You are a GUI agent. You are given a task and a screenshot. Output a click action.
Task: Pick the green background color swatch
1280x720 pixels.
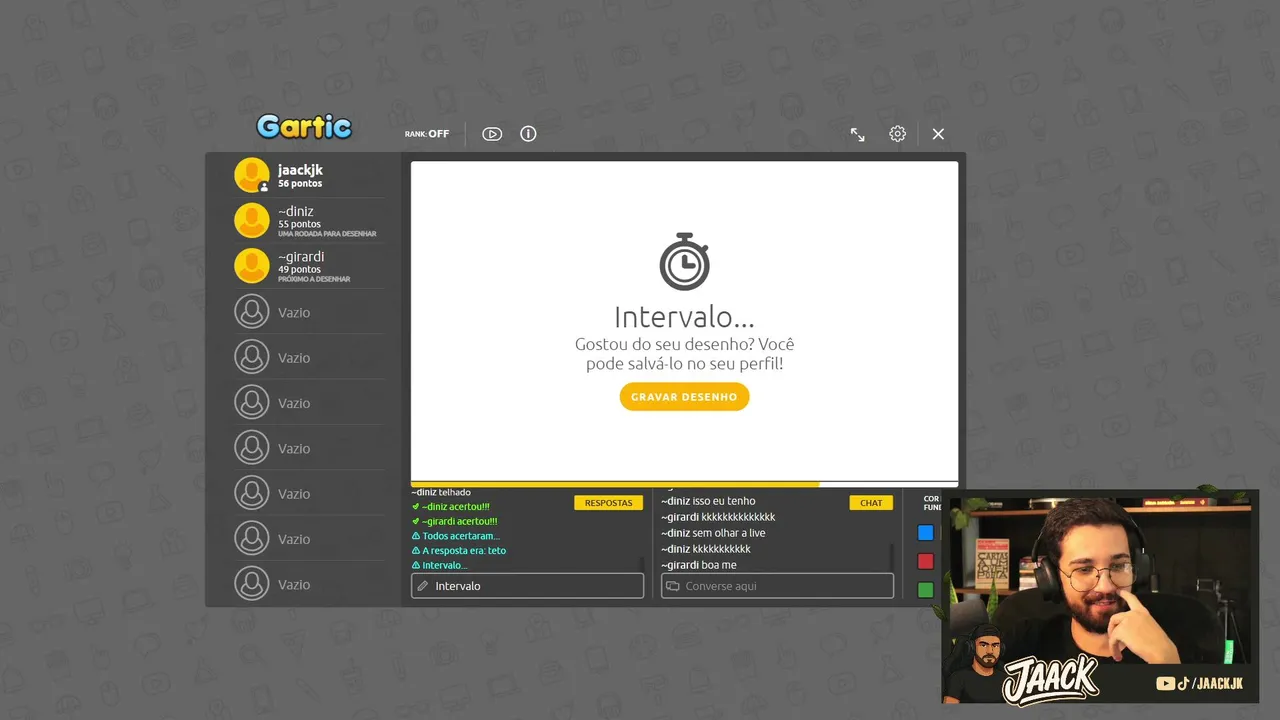pyautogui.click(x=926, y=590)
